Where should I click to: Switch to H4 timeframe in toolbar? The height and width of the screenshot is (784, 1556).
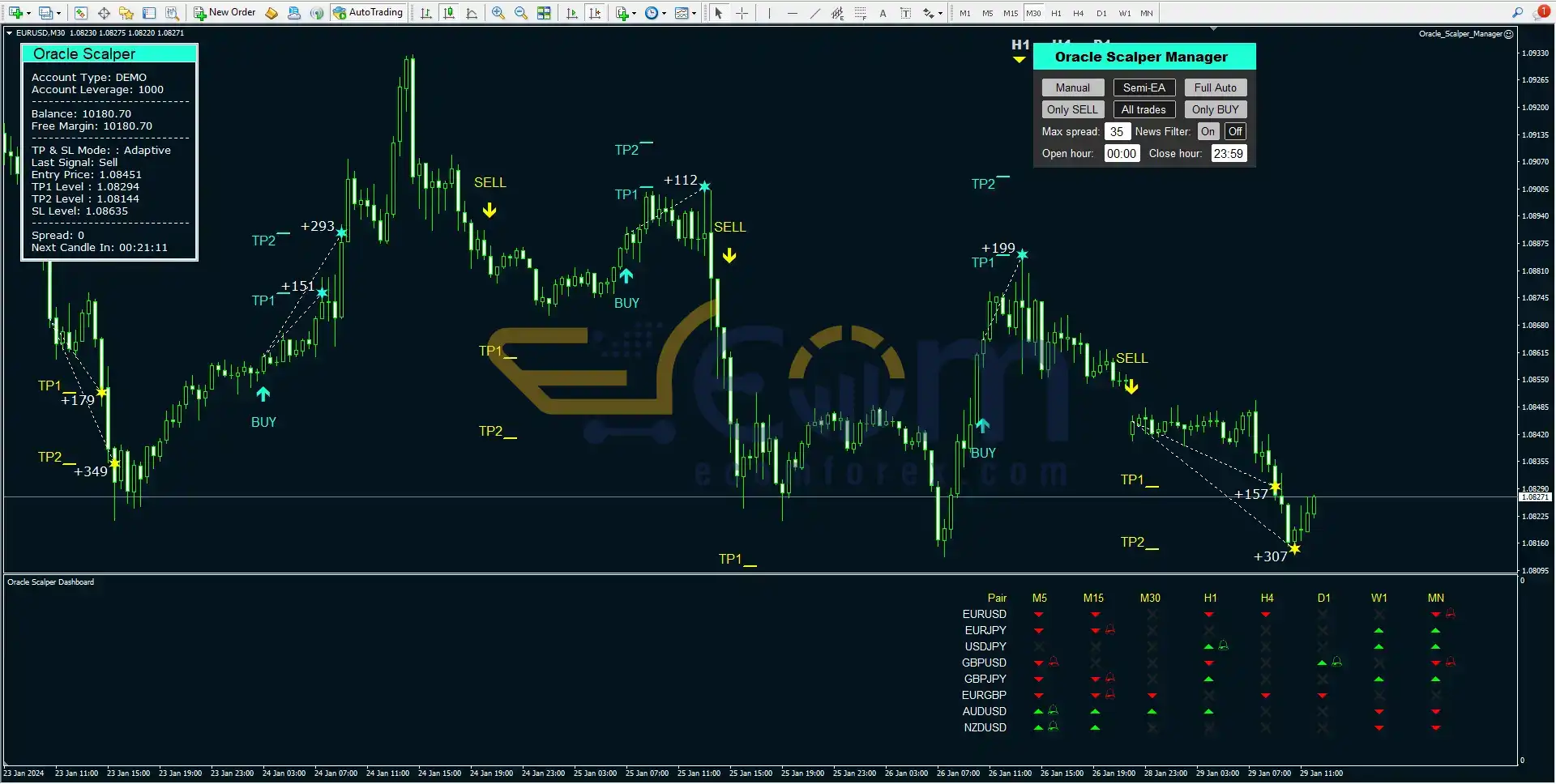tap(1079, 13)
